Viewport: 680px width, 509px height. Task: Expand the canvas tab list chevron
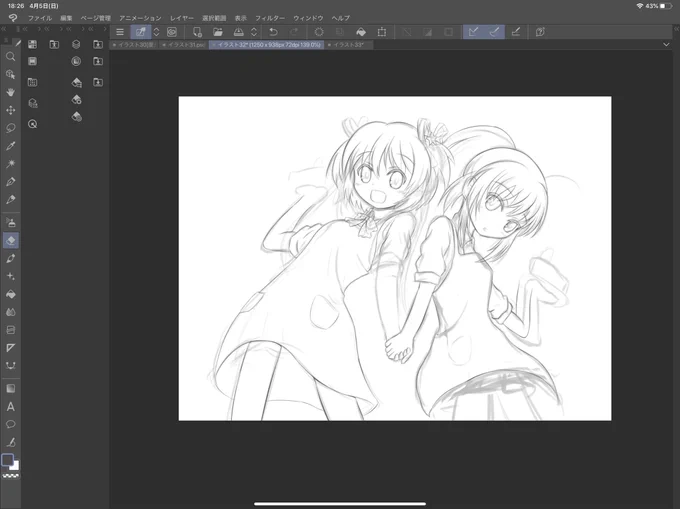(x=666, y=45)
